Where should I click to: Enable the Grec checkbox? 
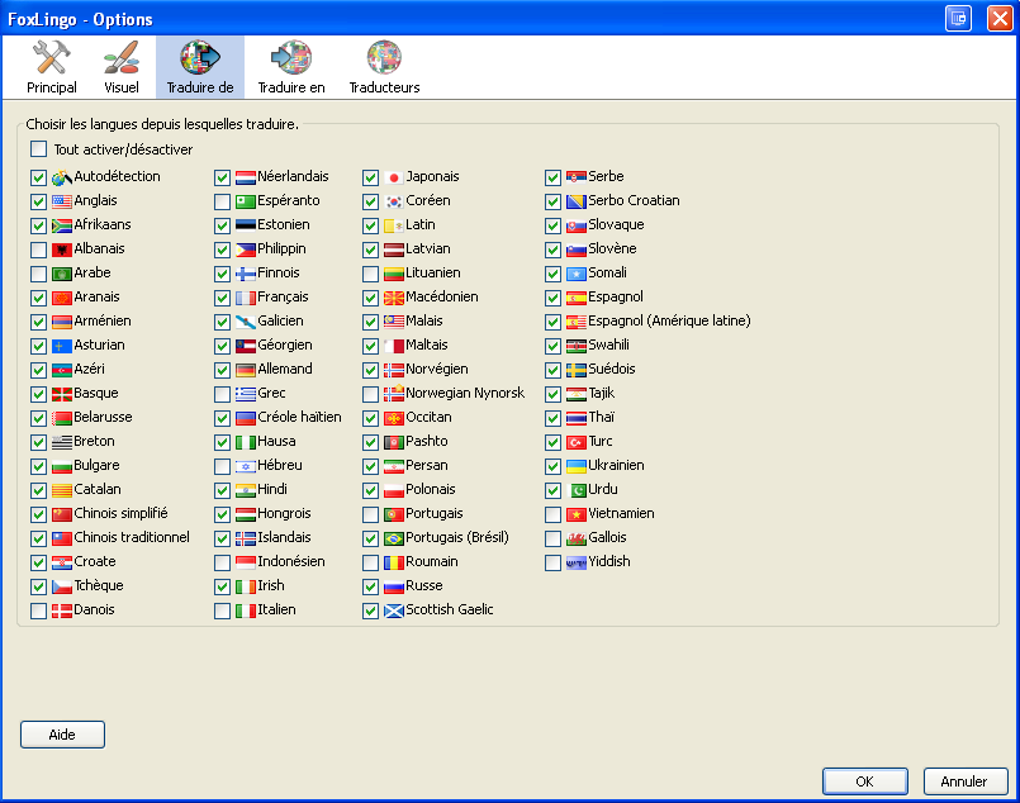pos(222,394)
